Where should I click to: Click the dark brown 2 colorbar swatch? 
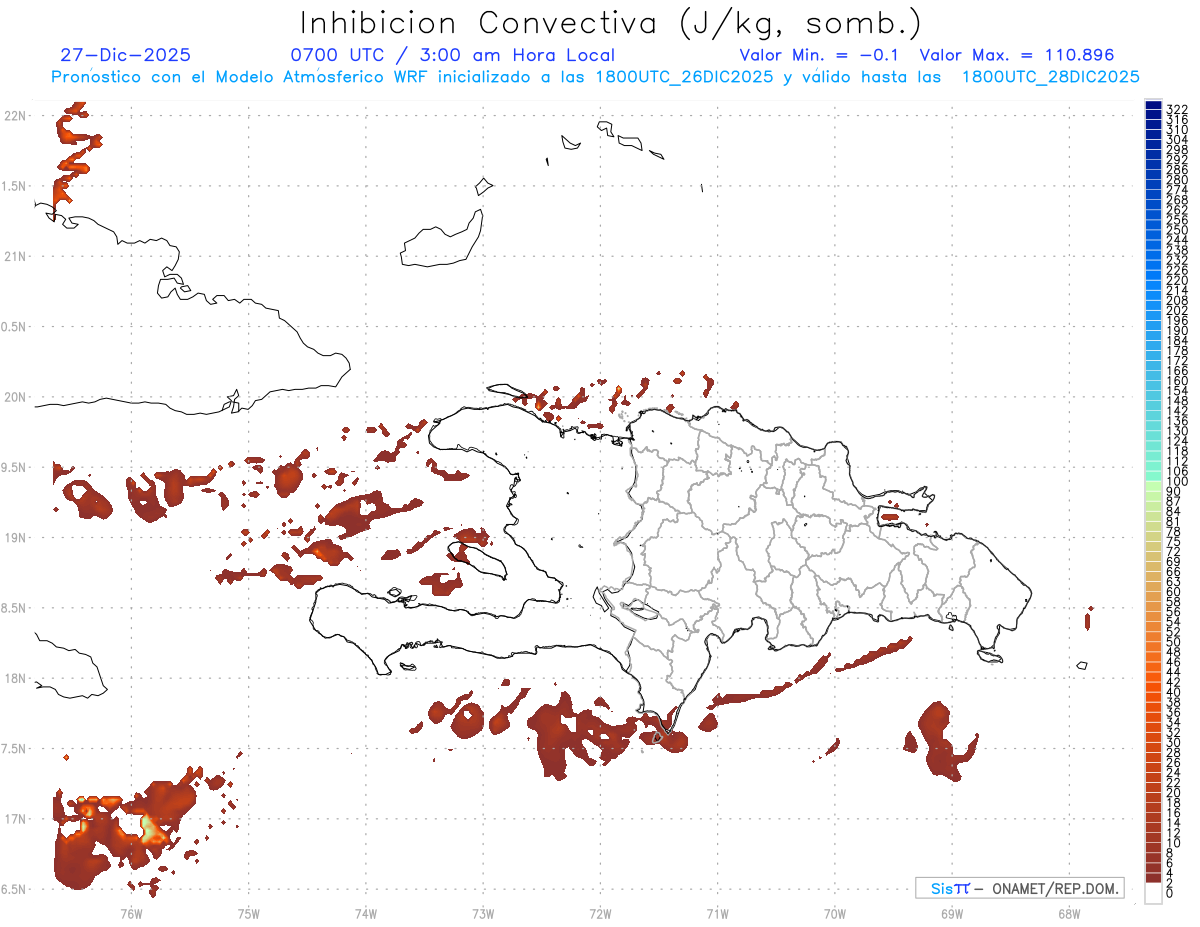(1153, 877)
